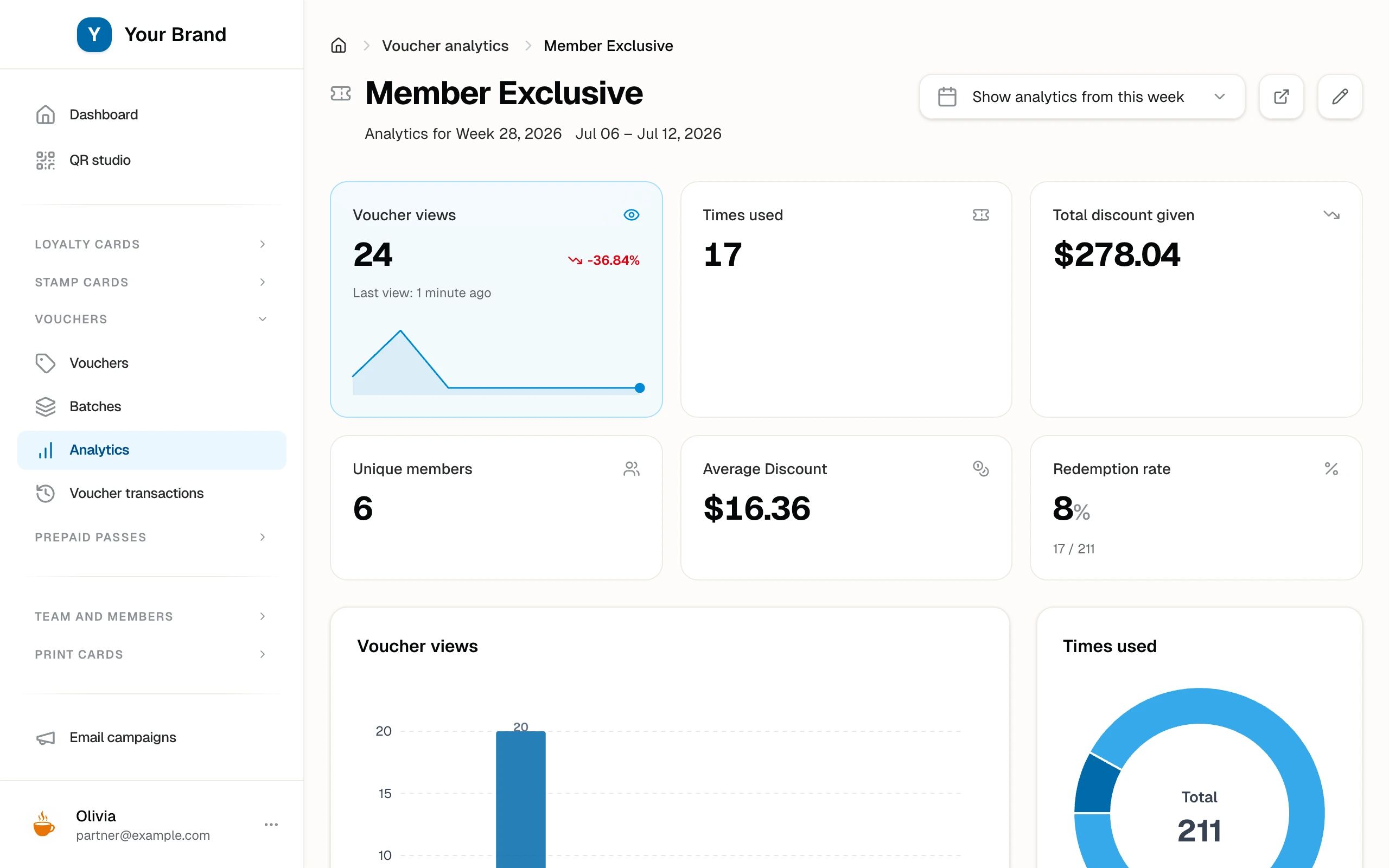This screenshot has width=1389, height=868.
Task: Expand the Team and Members section
Action: 151,617
